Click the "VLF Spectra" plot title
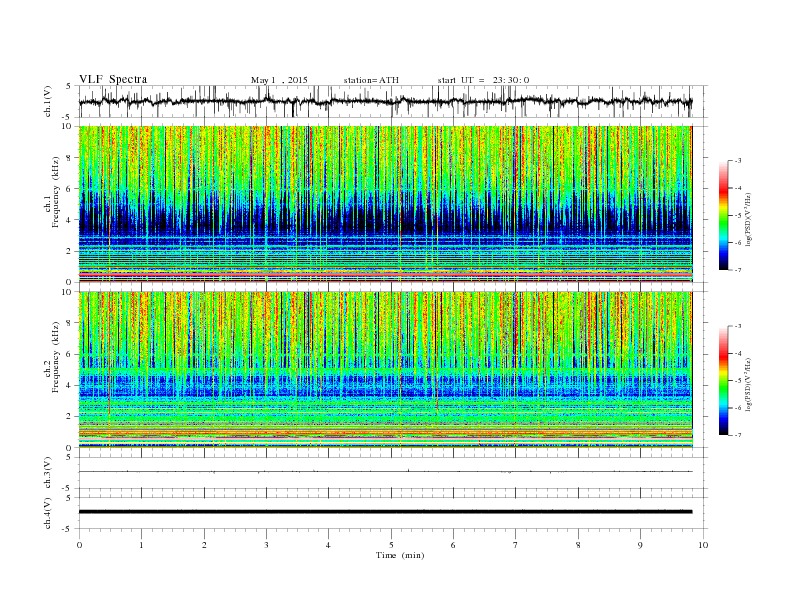 (113, 79)
